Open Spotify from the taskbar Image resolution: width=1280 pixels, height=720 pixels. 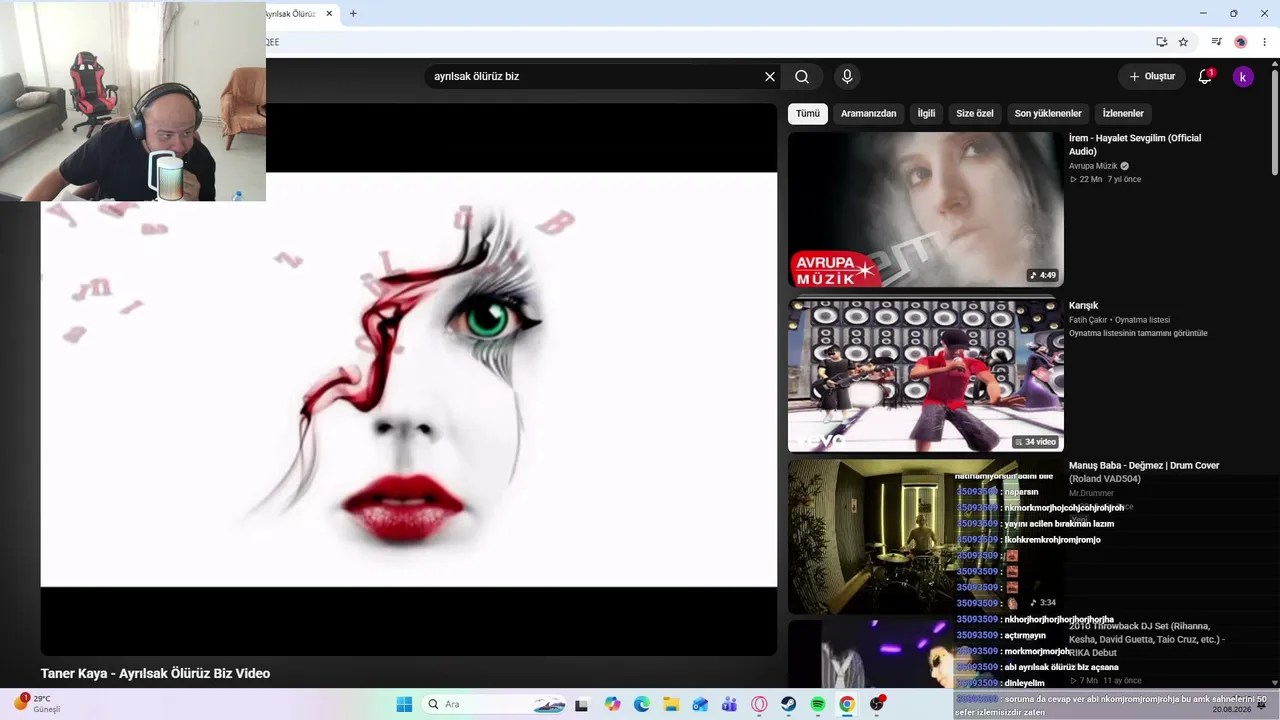point(818,704)
